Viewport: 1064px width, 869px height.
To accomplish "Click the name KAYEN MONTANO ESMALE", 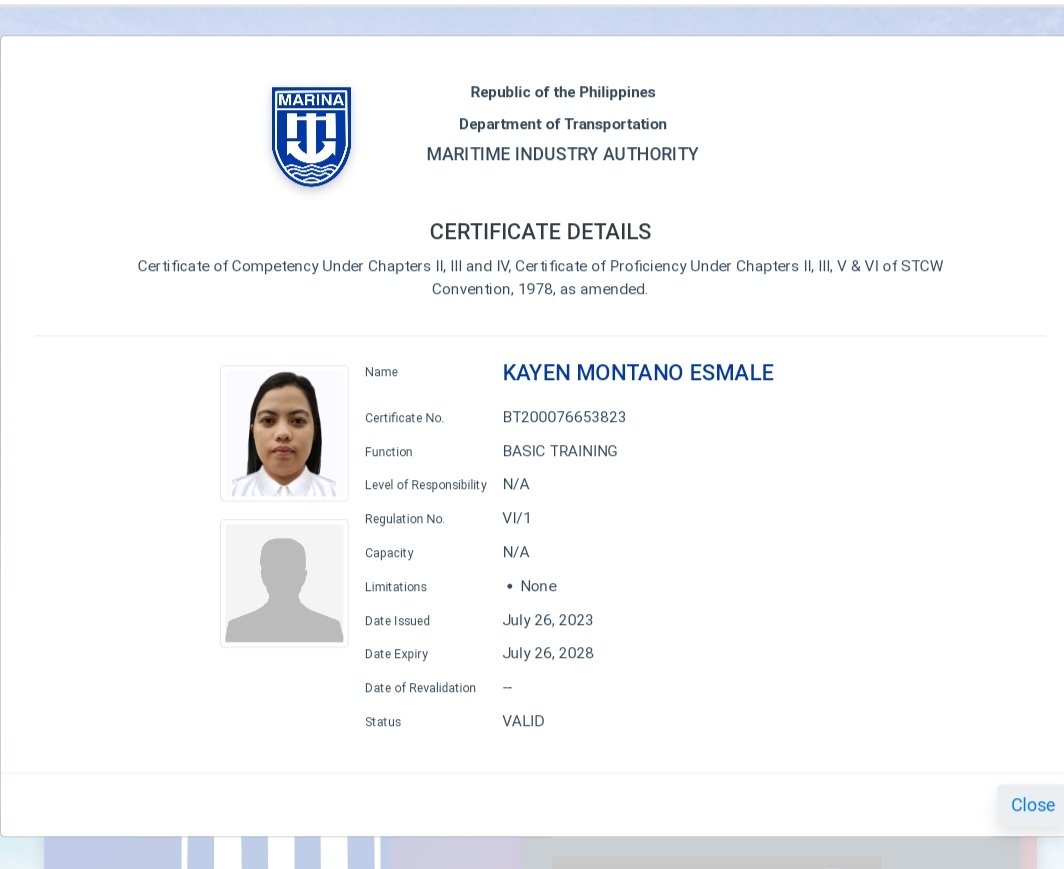I will click(x=637, y=373).
